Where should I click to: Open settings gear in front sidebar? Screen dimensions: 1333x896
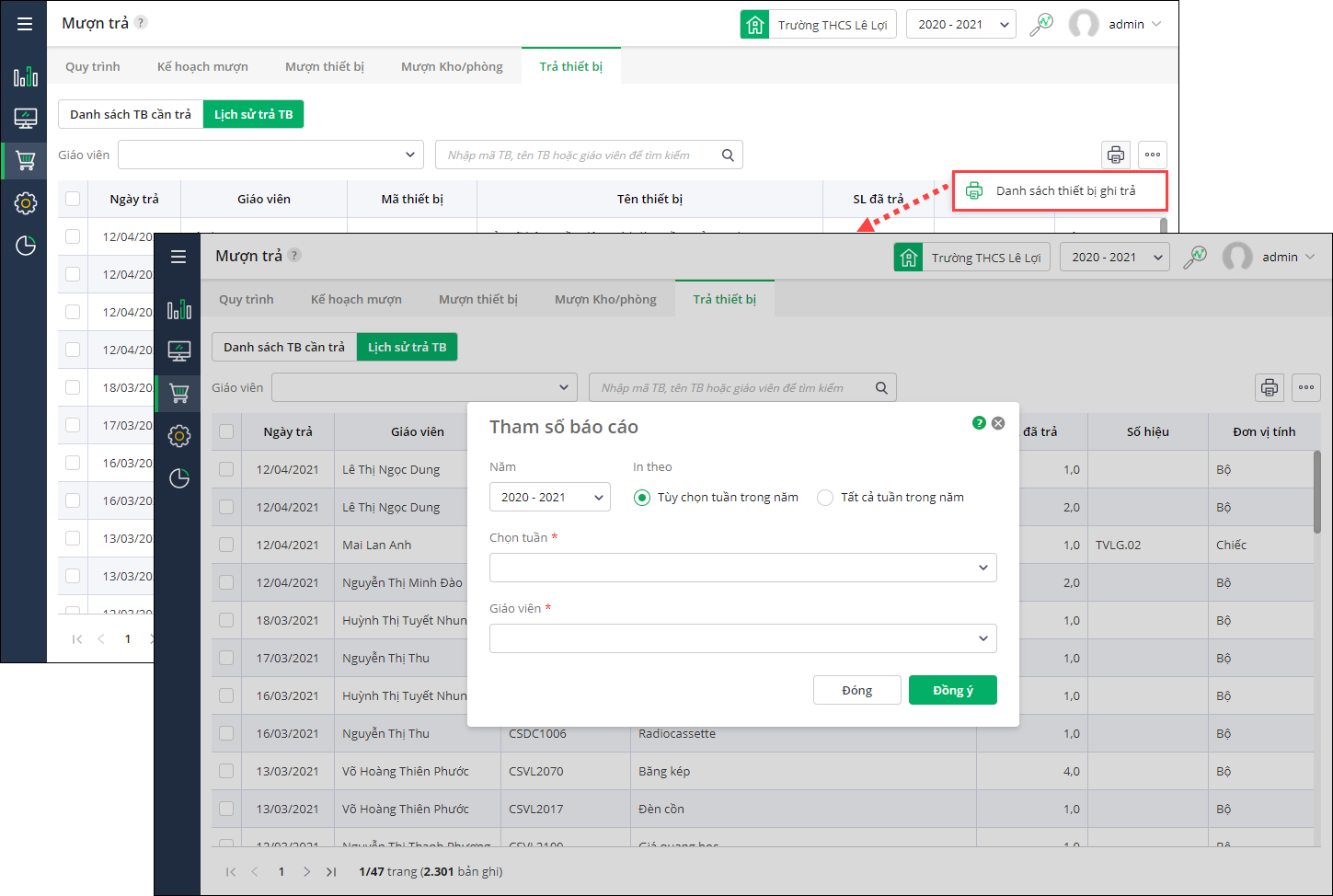pos(179,436)
